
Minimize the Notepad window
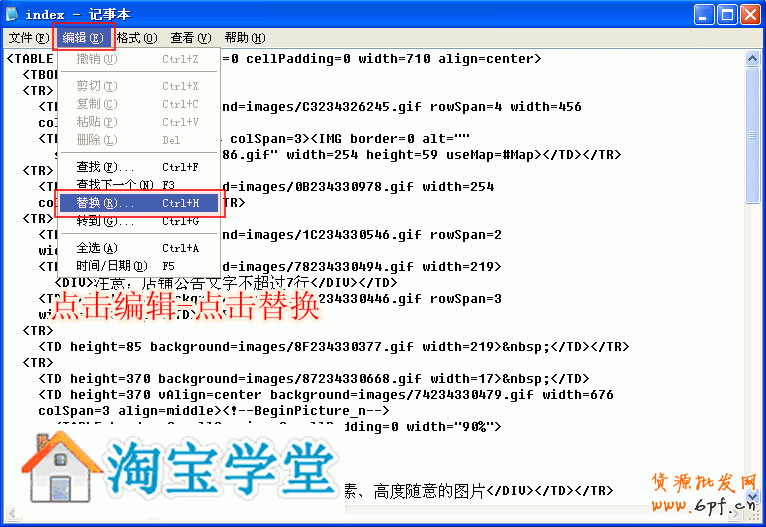coord(702,14)
